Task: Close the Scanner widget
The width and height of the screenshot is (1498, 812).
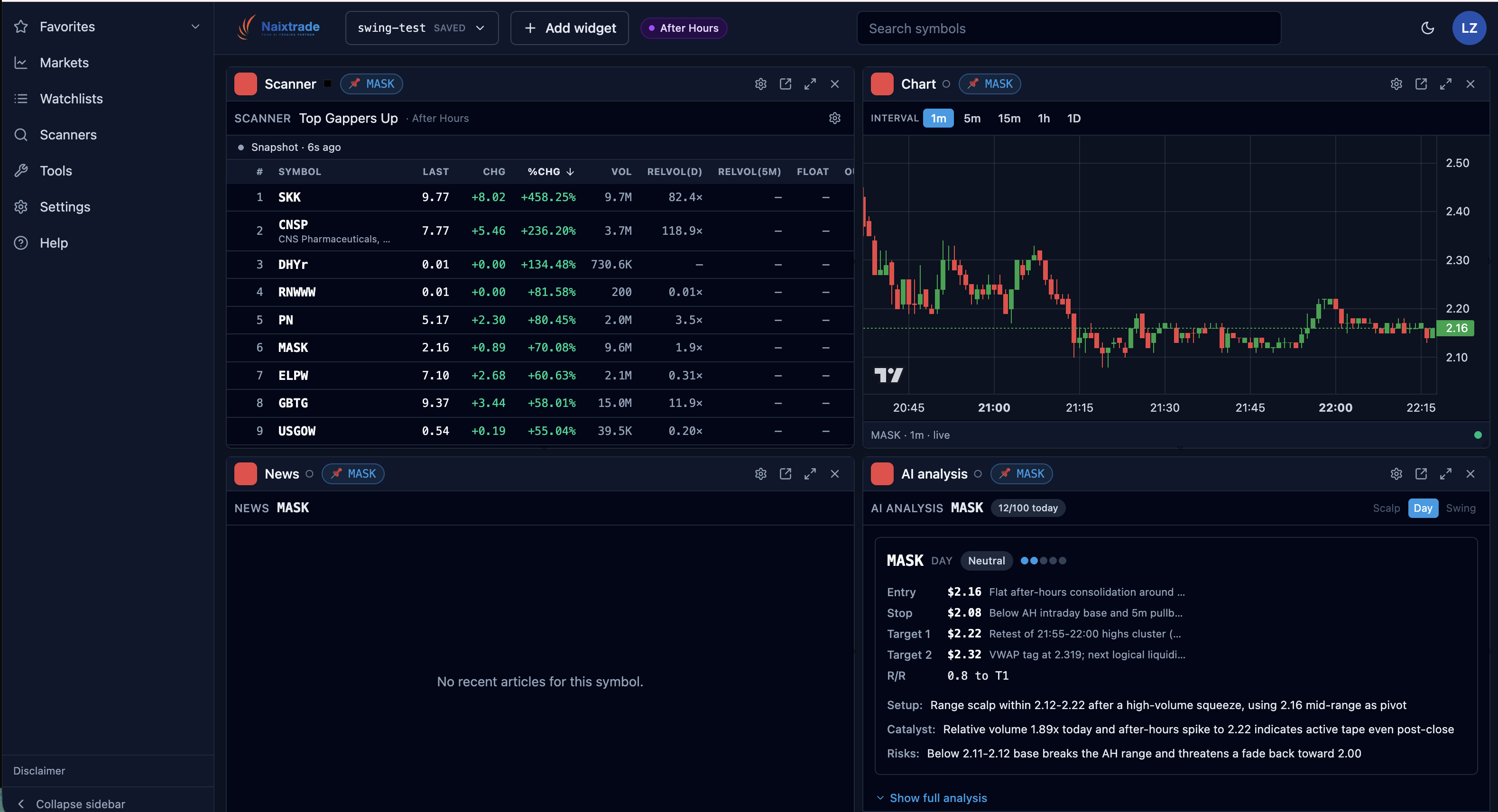Action: tap(834, 84)
